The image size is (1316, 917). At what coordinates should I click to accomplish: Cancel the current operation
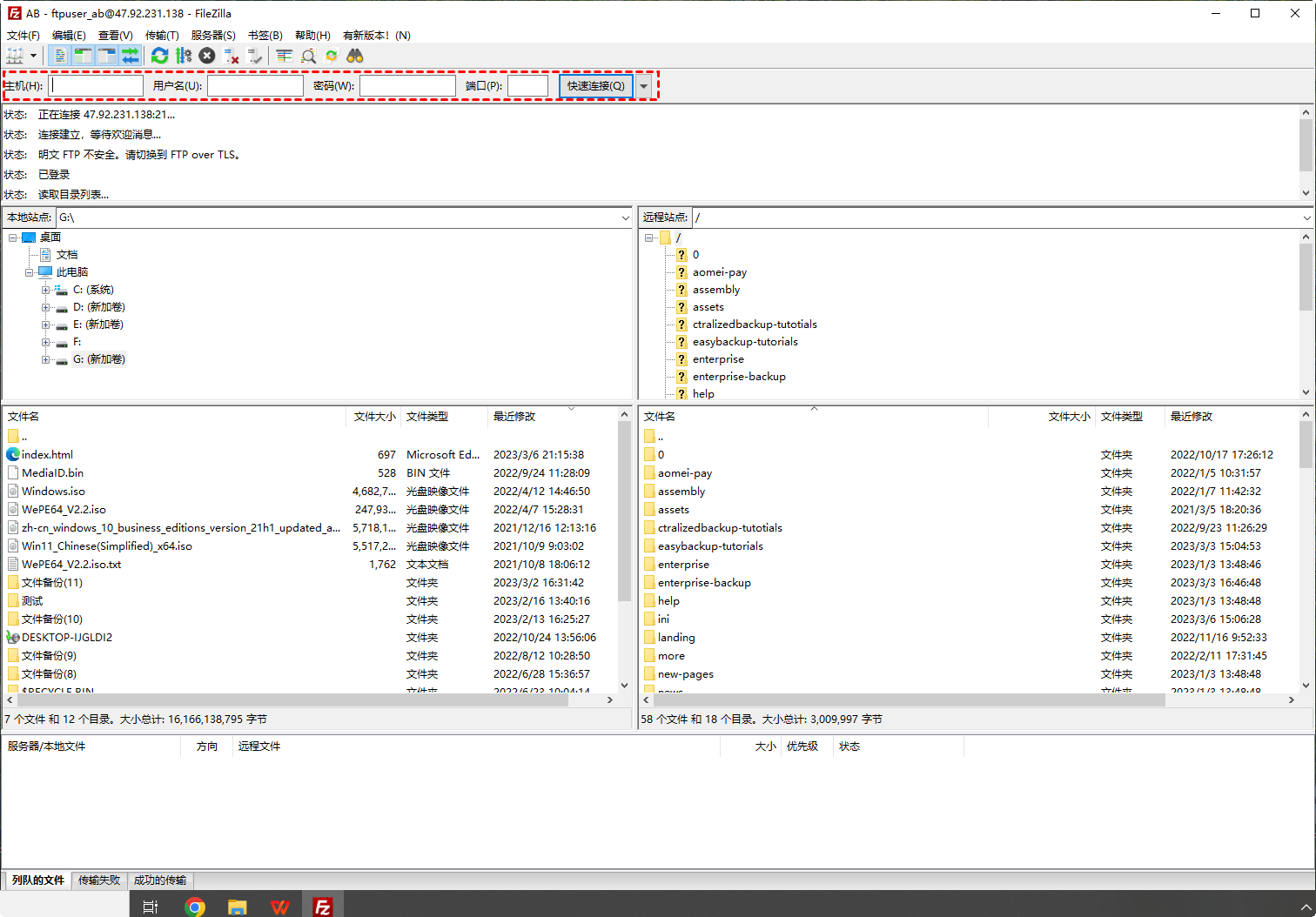point(206,56)
